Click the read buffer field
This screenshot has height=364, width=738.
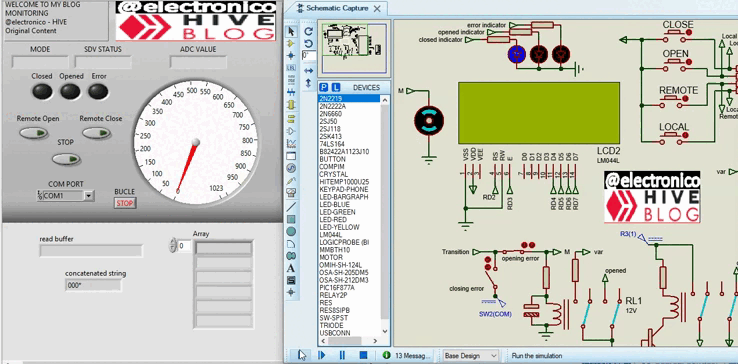pos(91,251)
